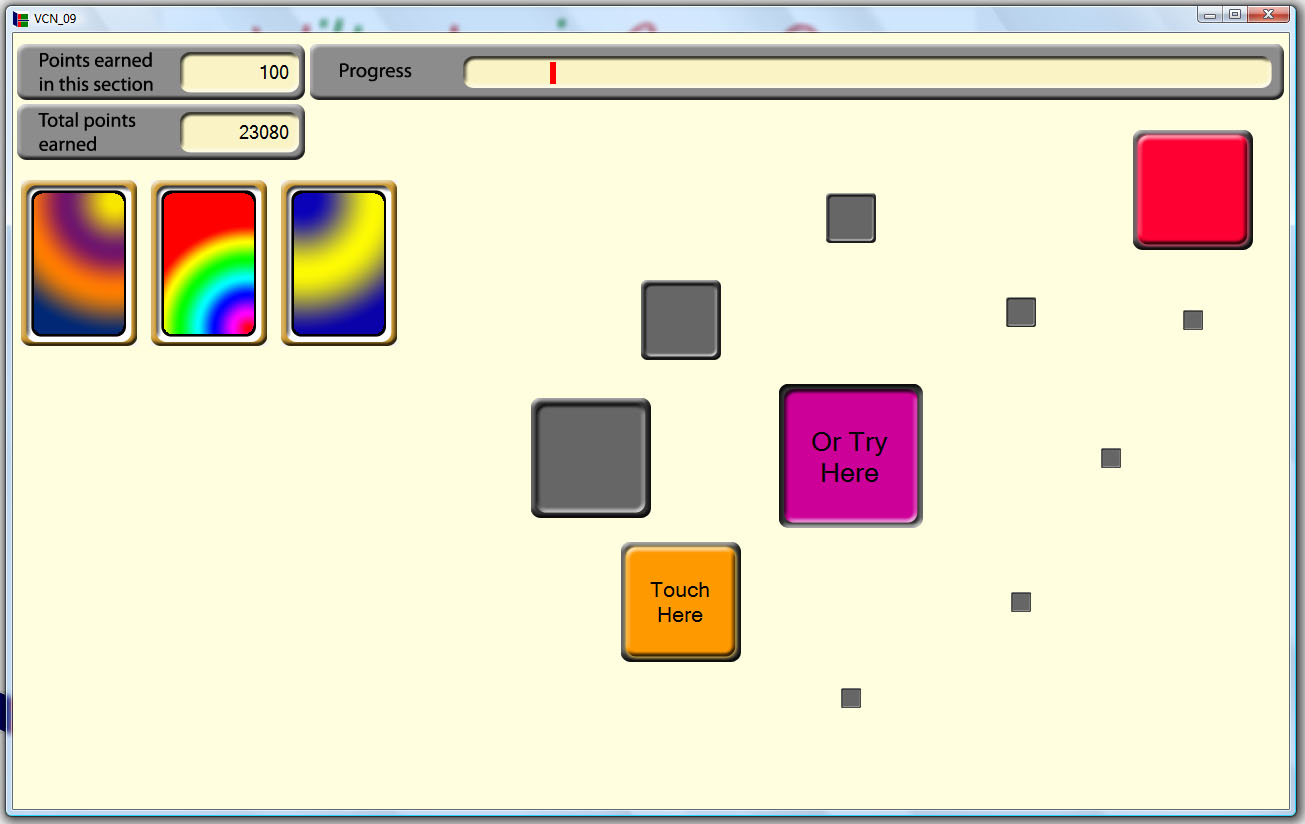Select the orange and purple gradient card
The width and height of the screenshot is (1305, 824).
pos(79,264)
